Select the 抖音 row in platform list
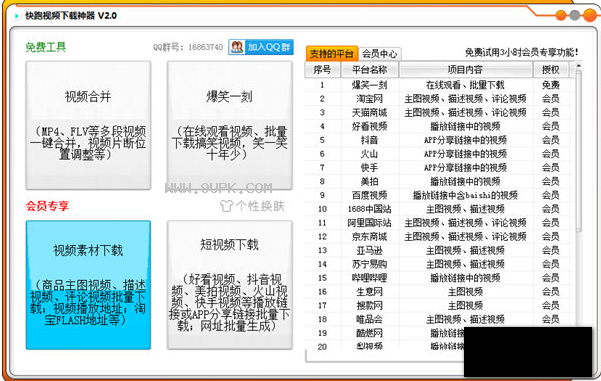 (437, 140)
